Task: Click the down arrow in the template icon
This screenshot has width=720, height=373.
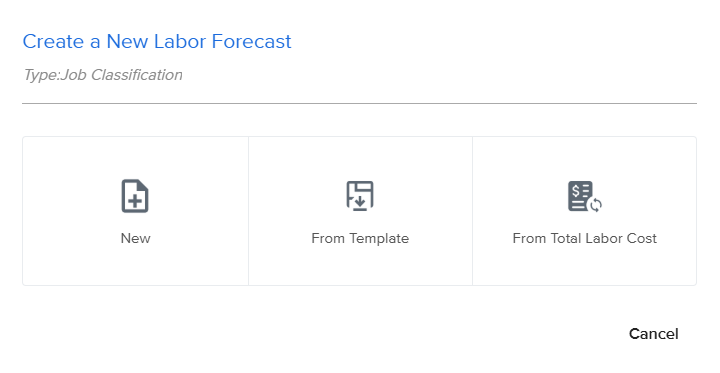Action: click(360, 201)
